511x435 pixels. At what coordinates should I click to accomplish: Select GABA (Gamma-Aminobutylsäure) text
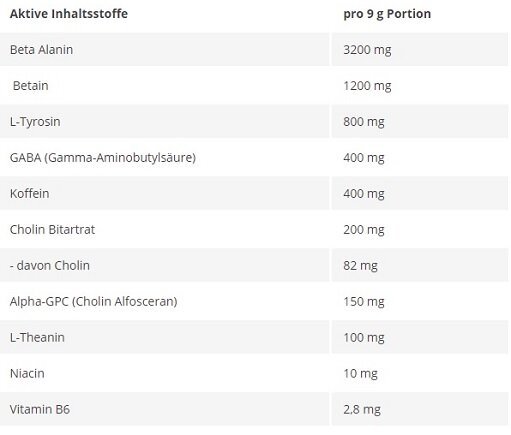tap(103, 157)
